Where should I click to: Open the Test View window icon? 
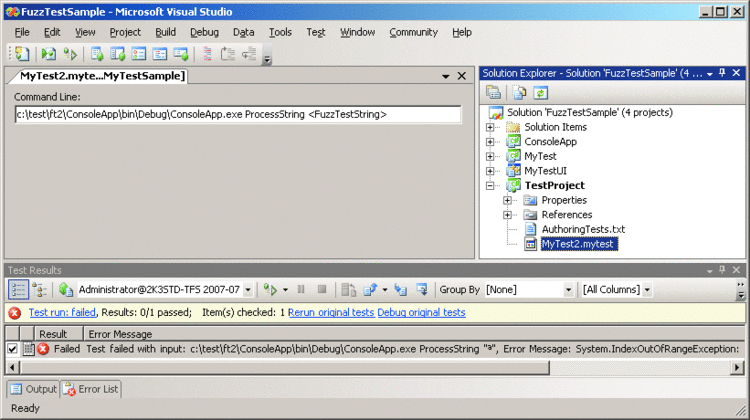click(x=97, y=54)
